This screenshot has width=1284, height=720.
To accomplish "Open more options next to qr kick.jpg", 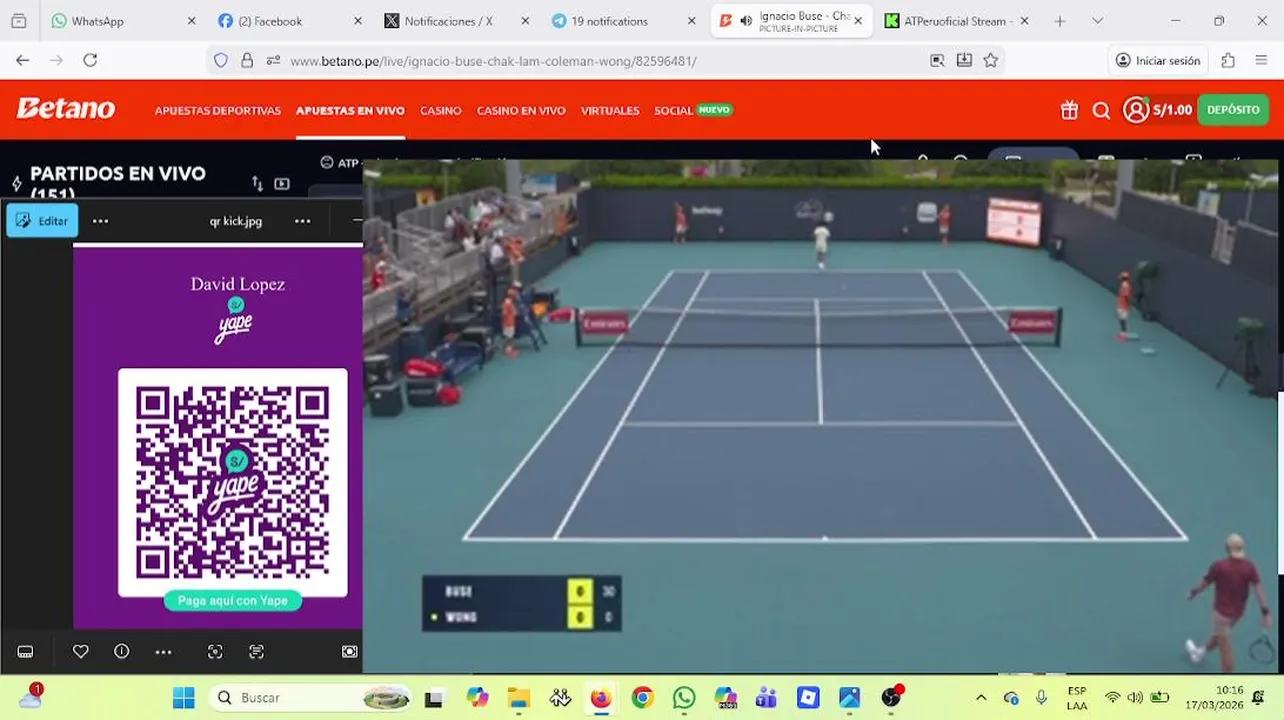I will [303, 221].
